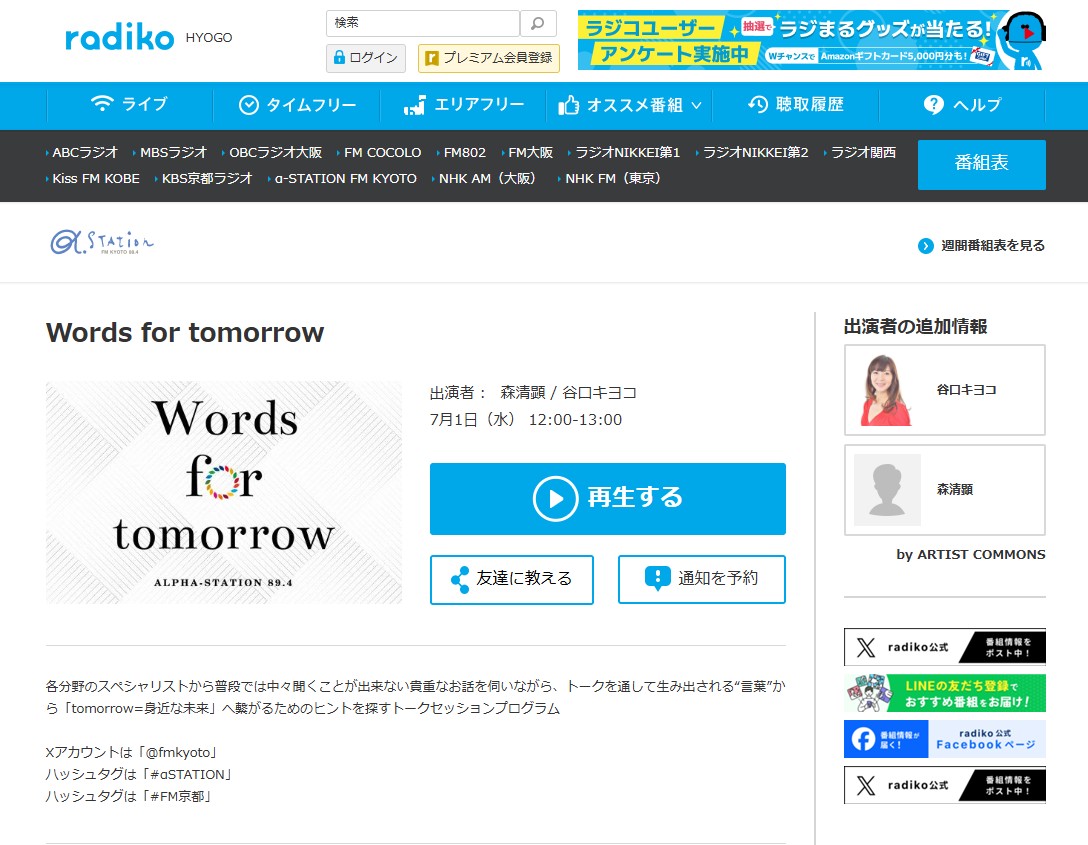
Task: Click the α-STATION station logo
Action: (x=102, y=242)
